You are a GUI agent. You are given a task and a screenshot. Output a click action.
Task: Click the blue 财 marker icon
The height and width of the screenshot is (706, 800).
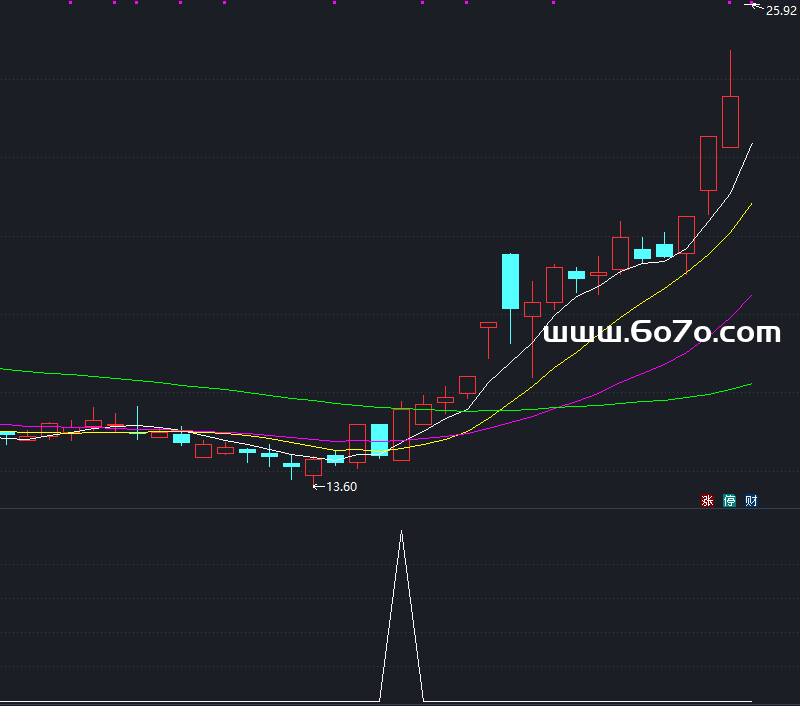pos(752,500)
